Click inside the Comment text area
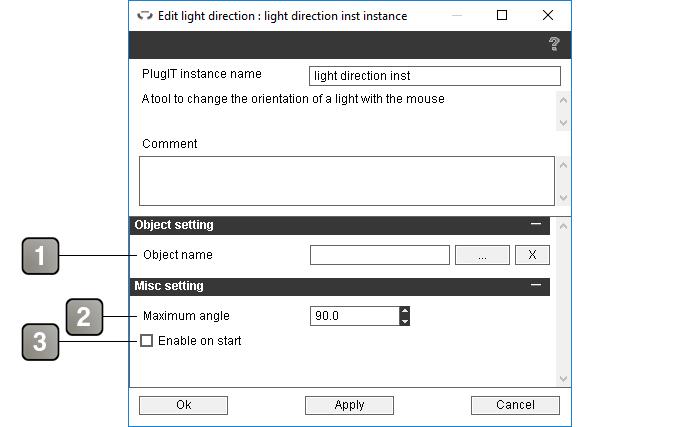 347,181
